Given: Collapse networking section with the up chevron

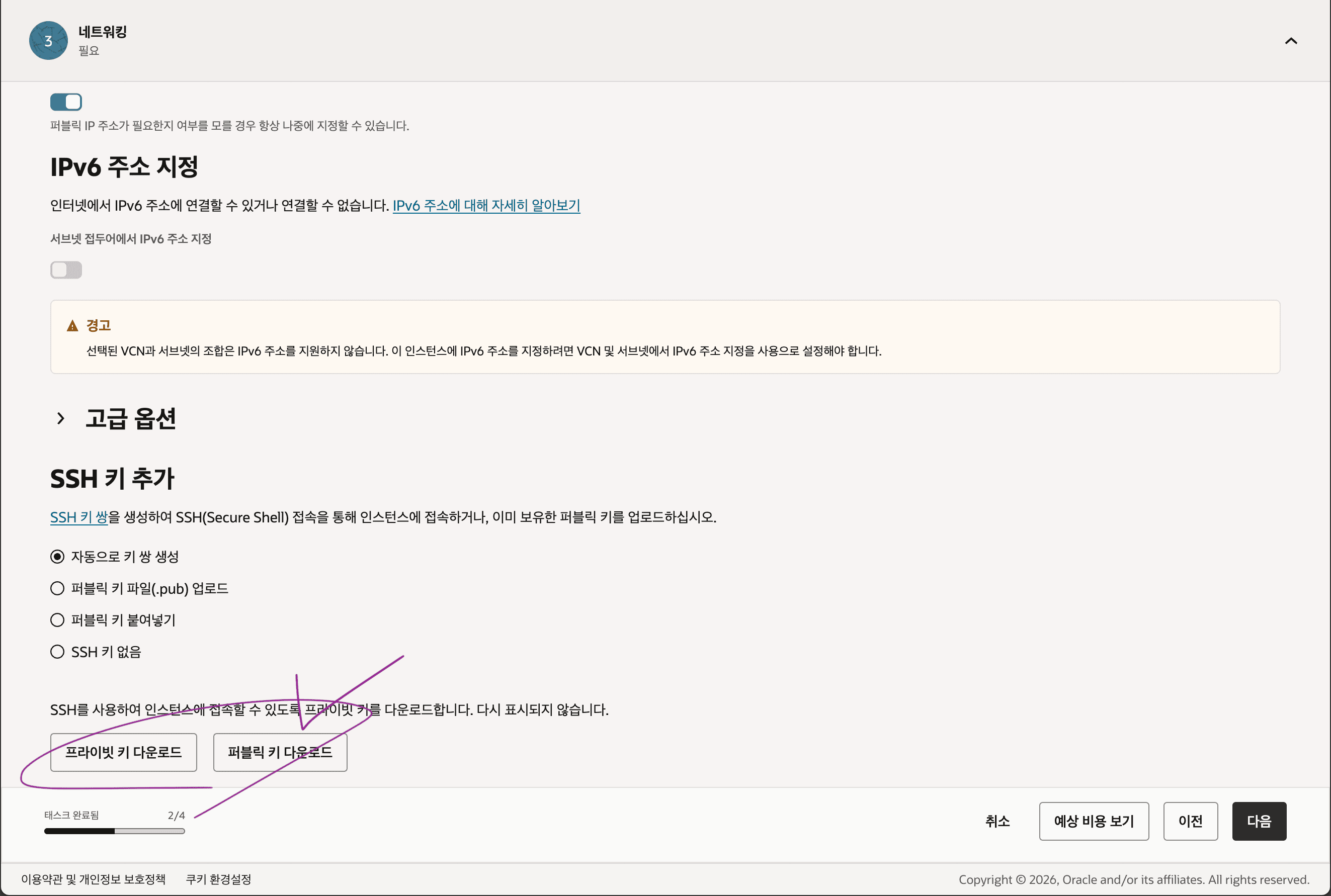Looking at the screenshot, I should click(x=1291, y=41).
